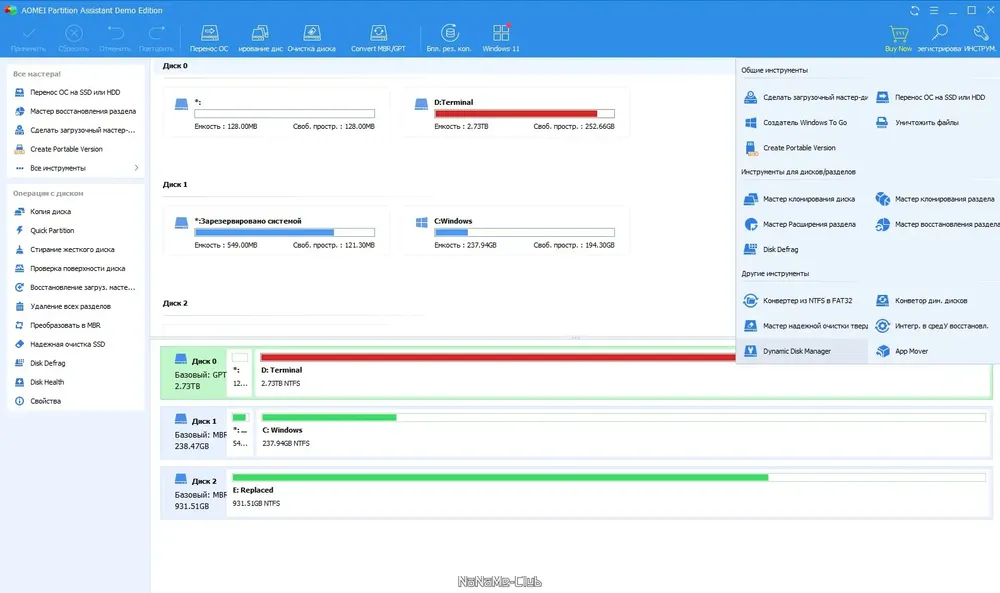The image size is (1000, 593).
Task: Choose Сделать загрузочный мастер in tools menu
Action: [804, 98]
